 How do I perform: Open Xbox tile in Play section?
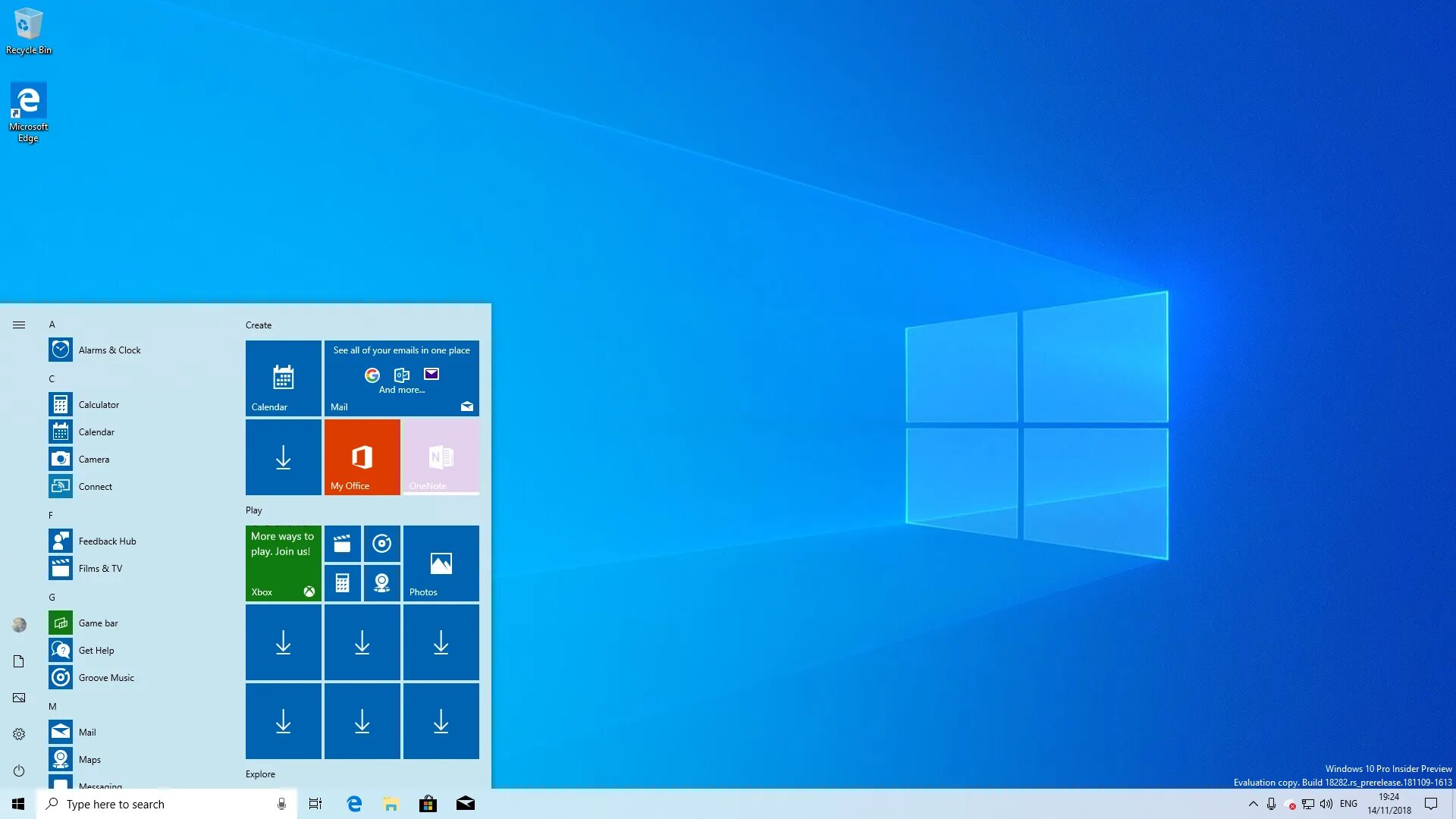click(283, 562)
